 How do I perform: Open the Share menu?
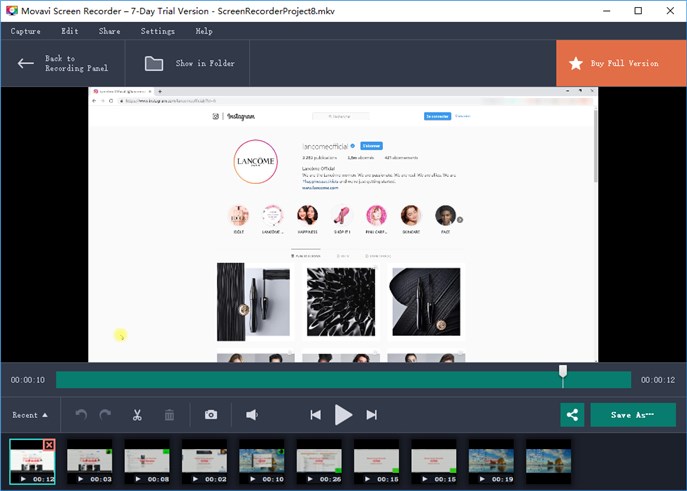pyautogui.click(x=110, y=31)
